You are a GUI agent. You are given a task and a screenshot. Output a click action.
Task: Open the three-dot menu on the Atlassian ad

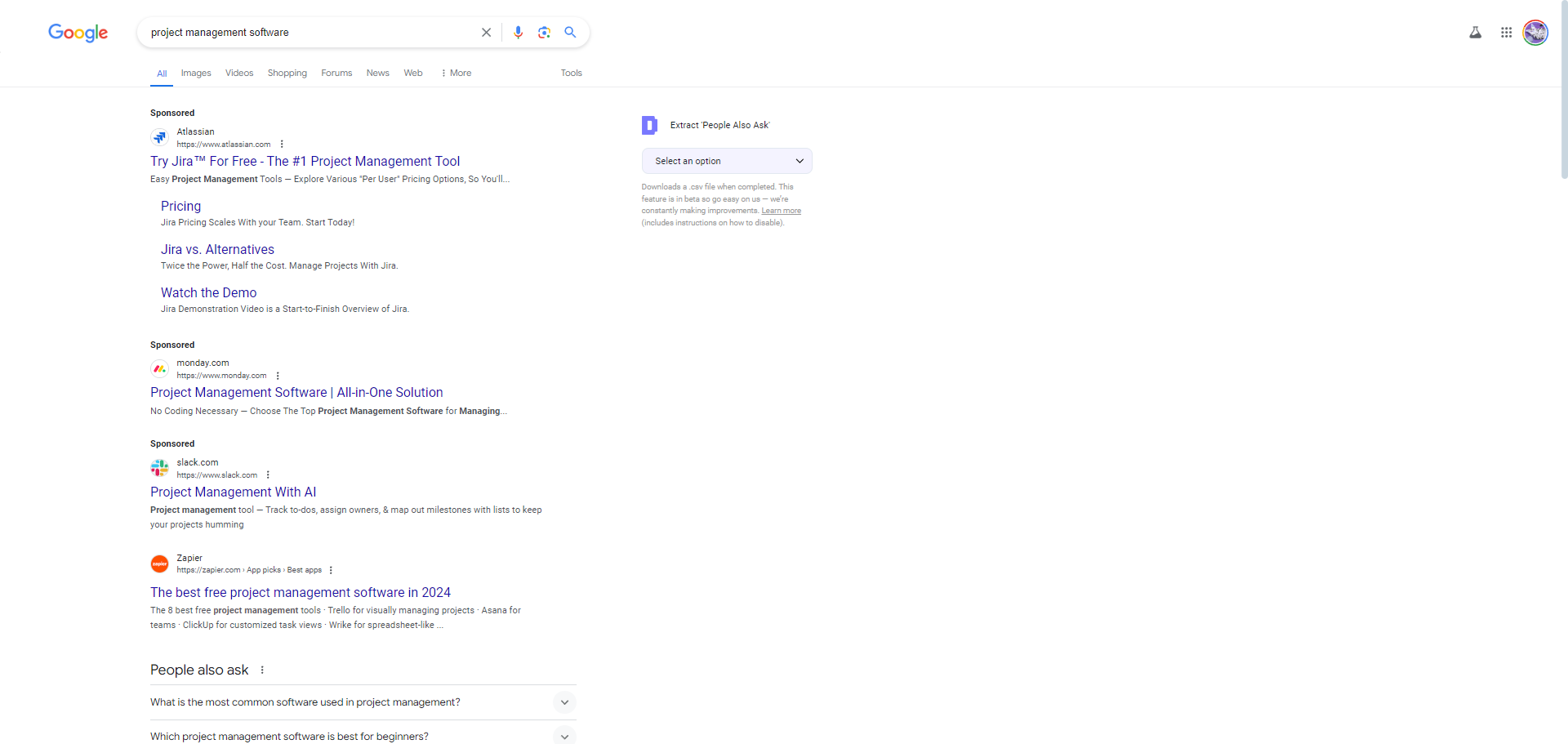click(282, 144)
